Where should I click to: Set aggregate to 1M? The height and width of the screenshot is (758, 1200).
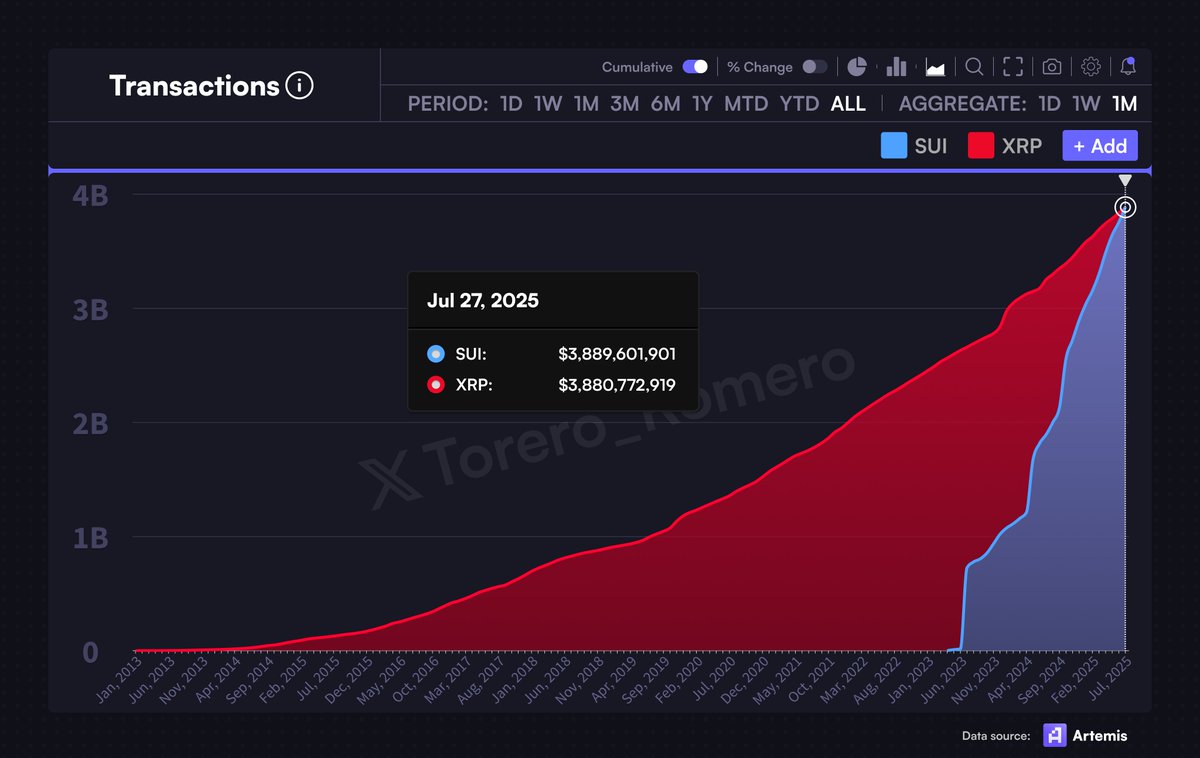pyautogui.click(x=1125, y=104)
